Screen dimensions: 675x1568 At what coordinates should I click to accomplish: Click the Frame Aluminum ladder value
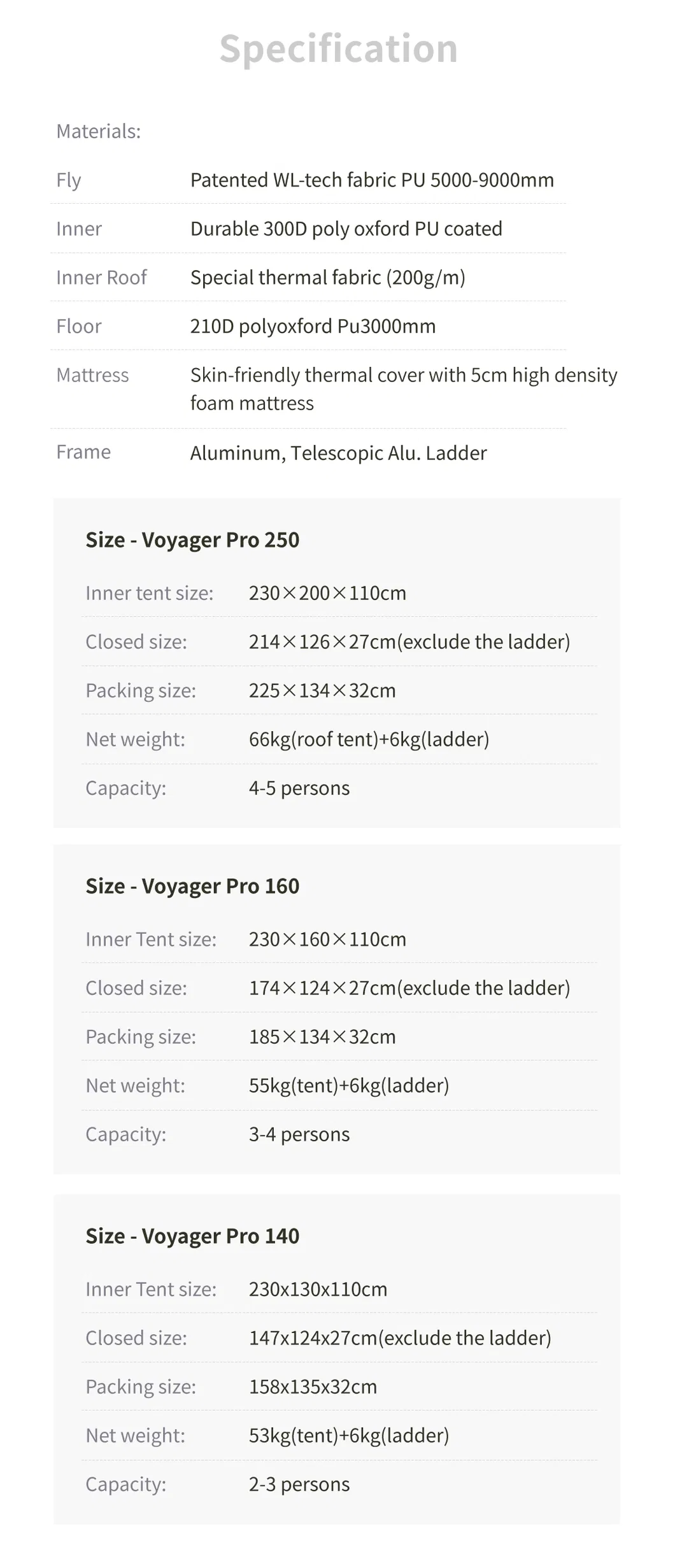pyautogui.click(x=338, y=453)
